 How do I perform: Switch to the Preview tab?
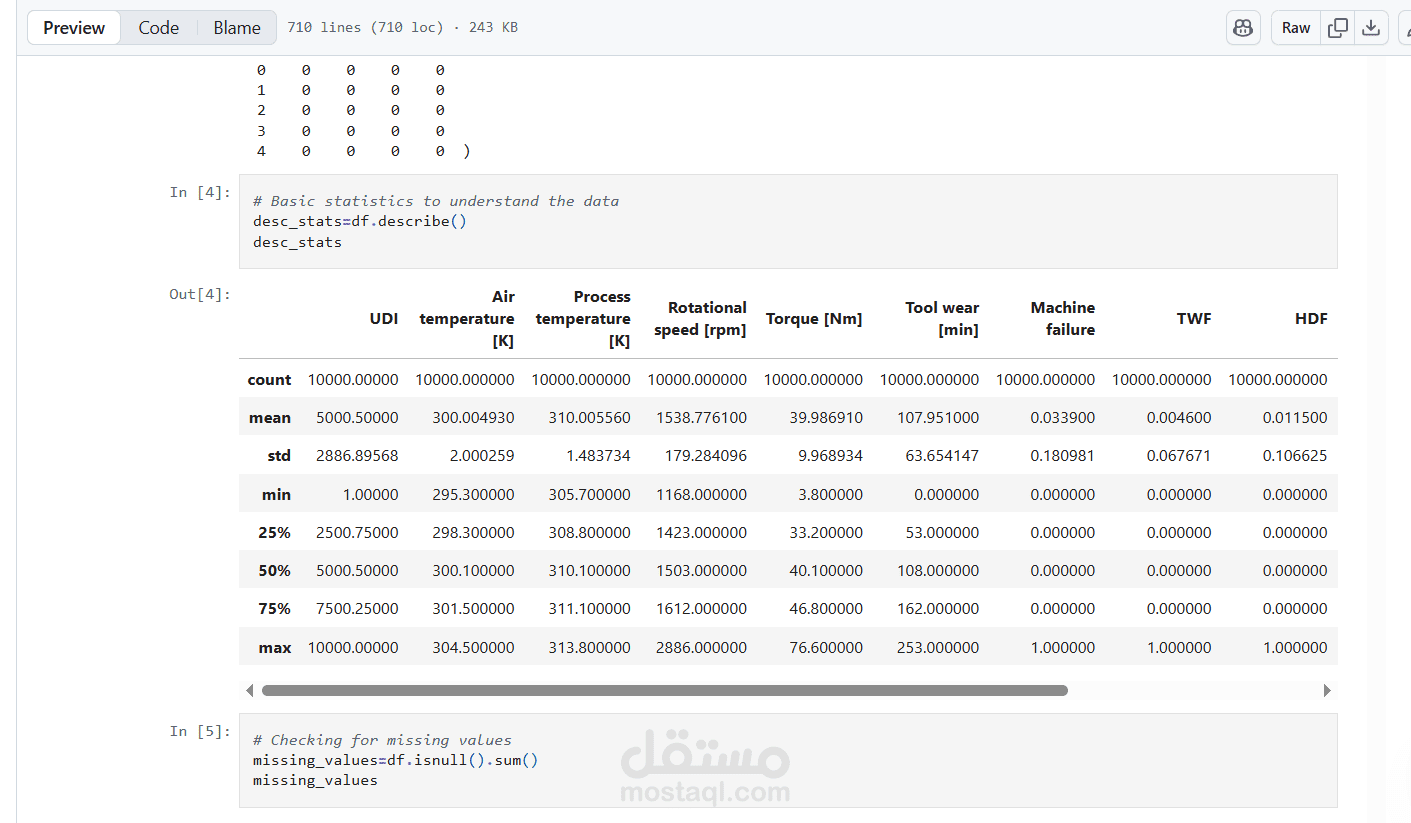pos(74,28)
